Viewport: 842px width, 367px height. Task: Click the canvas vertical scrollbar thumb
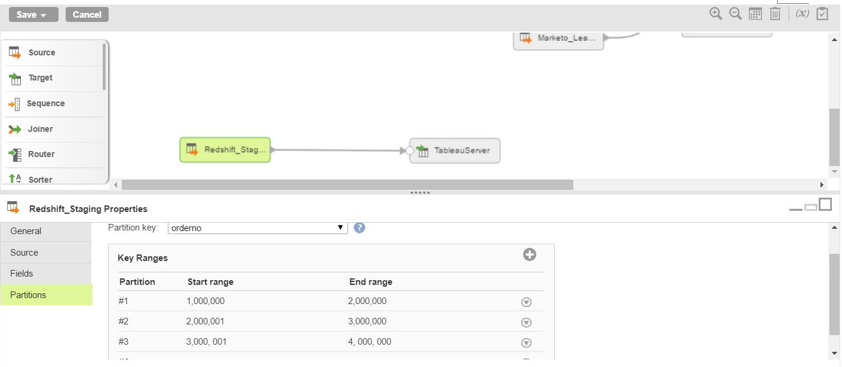(x=834, y=137)
